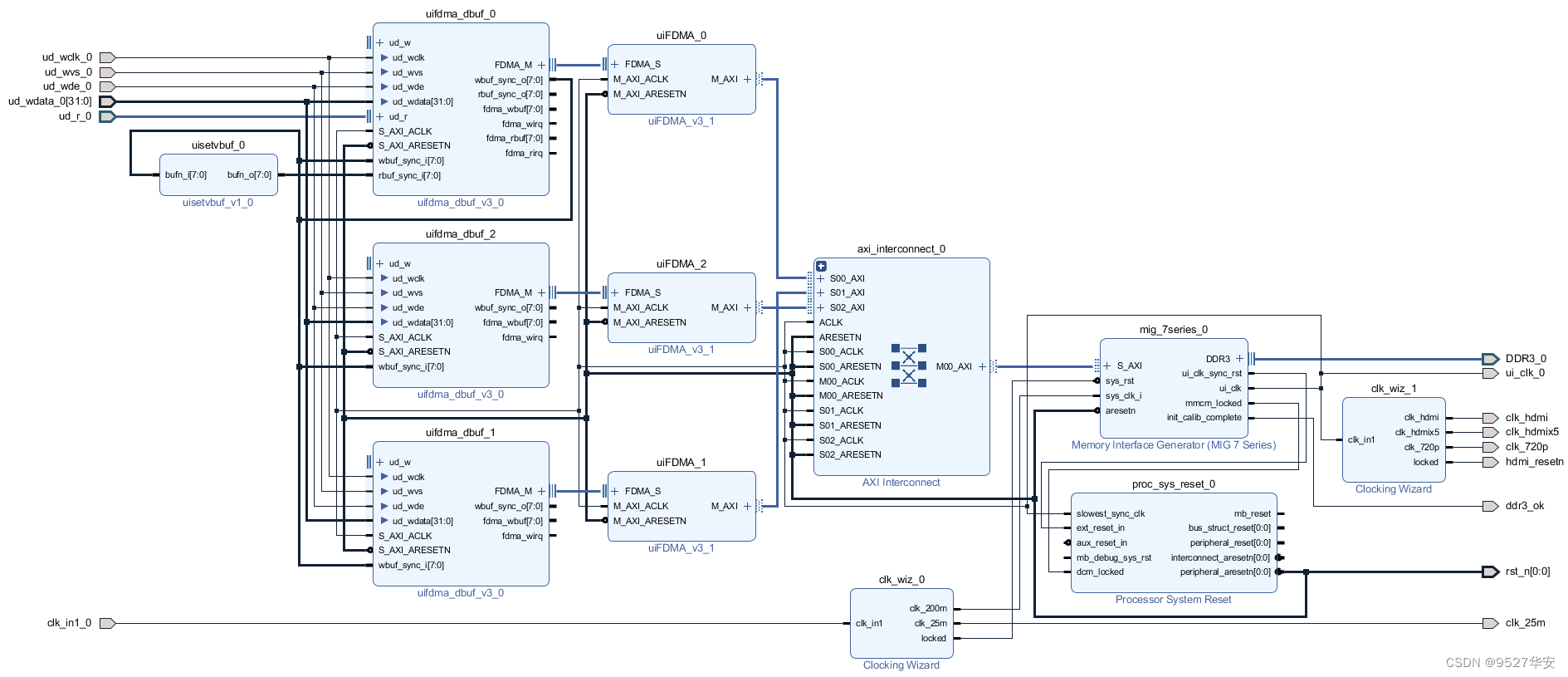Select the clk_25m output port symbol
The height and width of the screenshot is (677, 1568).
tap(1490, 623)
